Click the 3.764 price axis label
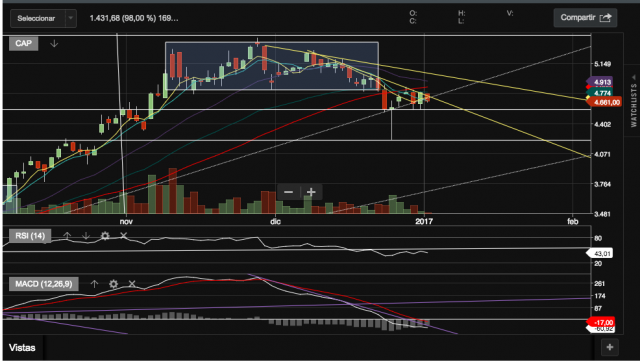 point(603,184)
